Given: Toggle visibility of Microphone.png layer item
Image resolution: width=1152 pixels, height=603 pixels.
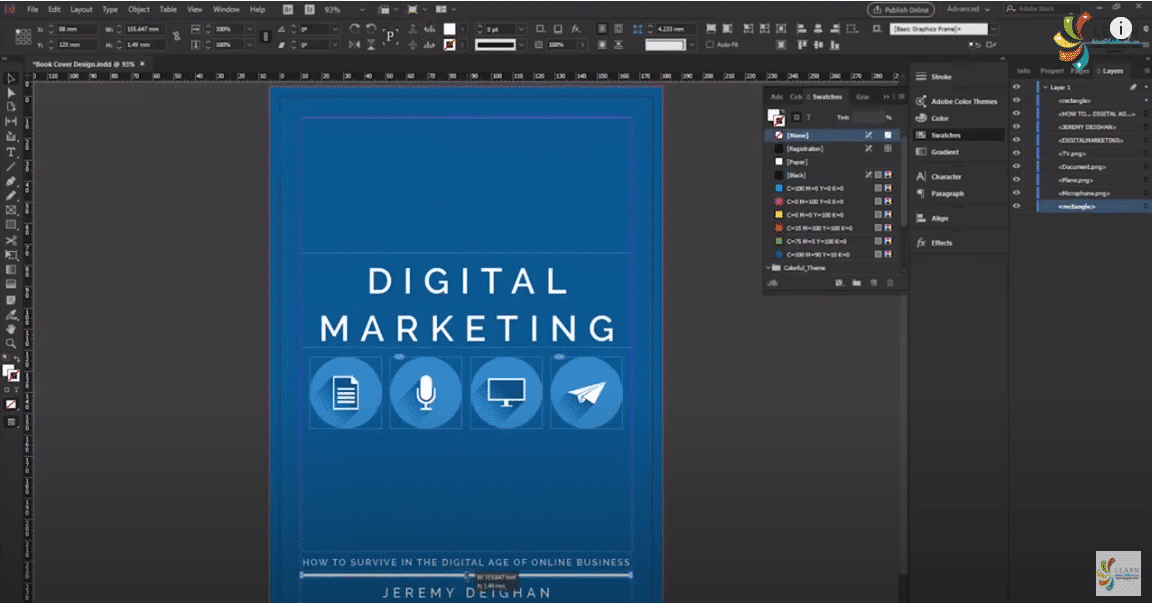Looking at the screenshot, I should tap(1017, 193).
